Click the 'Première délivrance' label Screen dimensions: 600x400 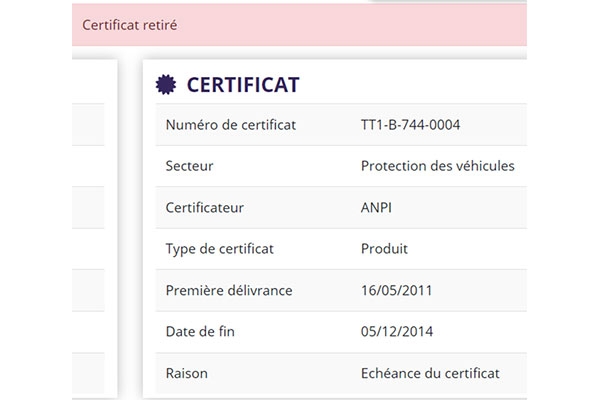point(229,291)
